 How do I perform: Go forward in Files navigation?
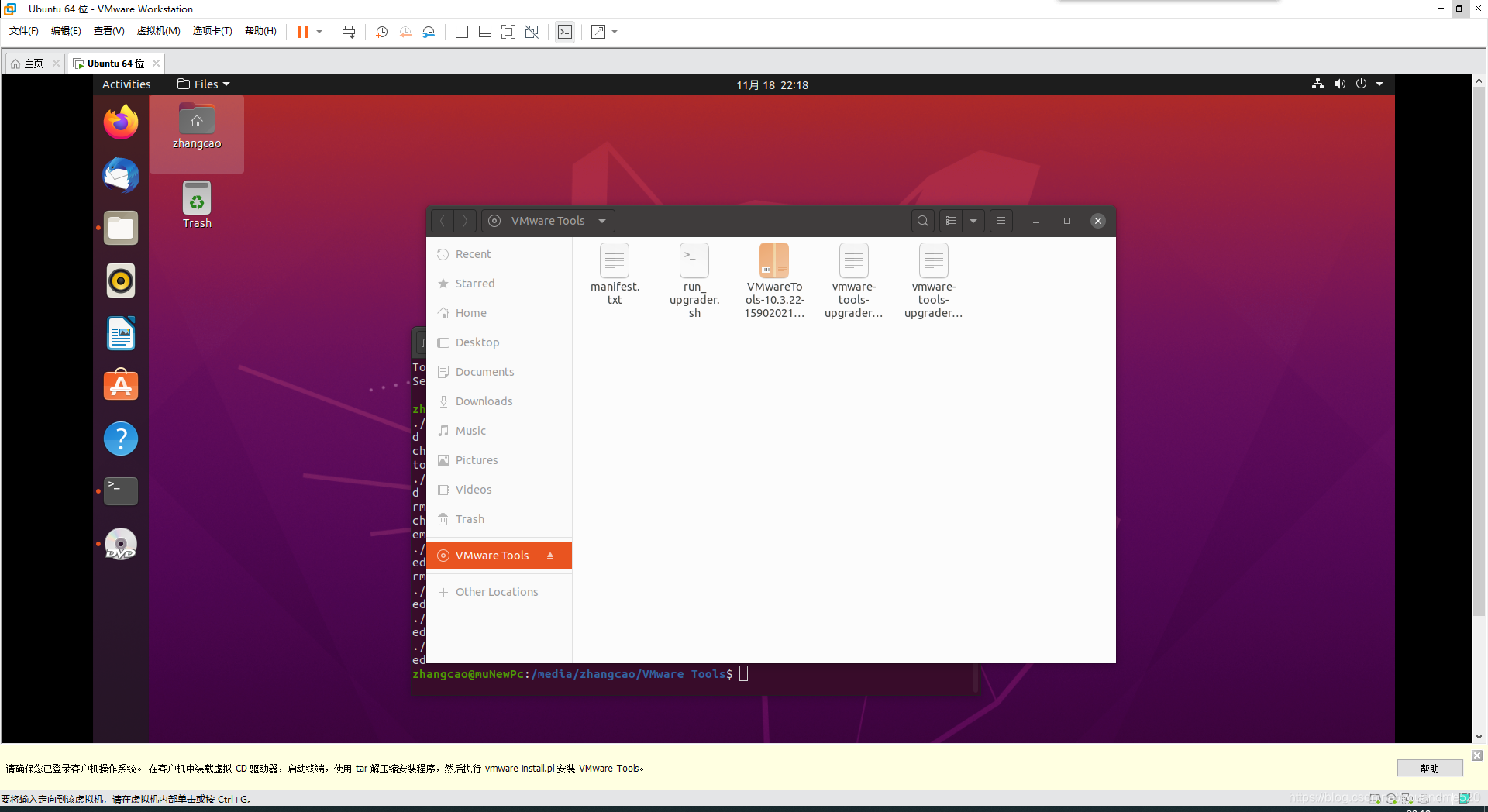(x=465, y=221)
